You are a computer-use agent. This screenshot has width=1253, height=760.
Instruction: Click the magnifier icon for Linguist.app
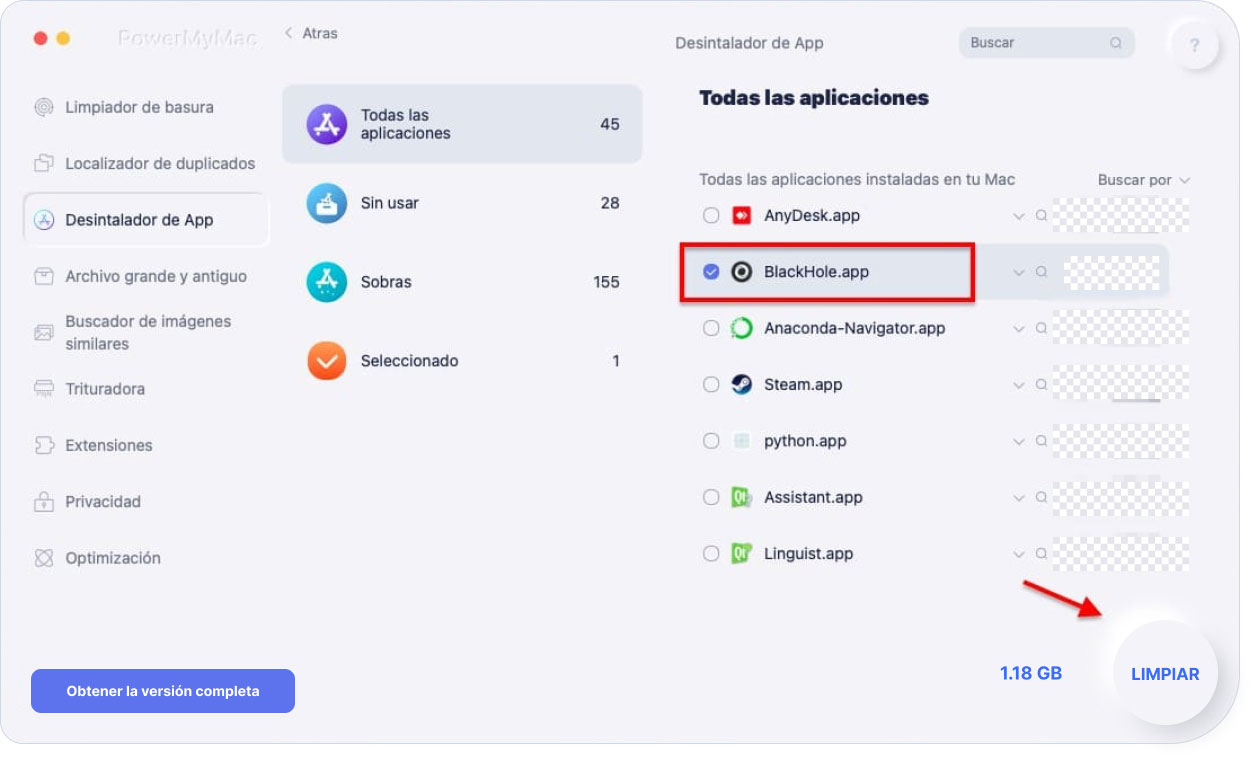(x=1041, y=553)
